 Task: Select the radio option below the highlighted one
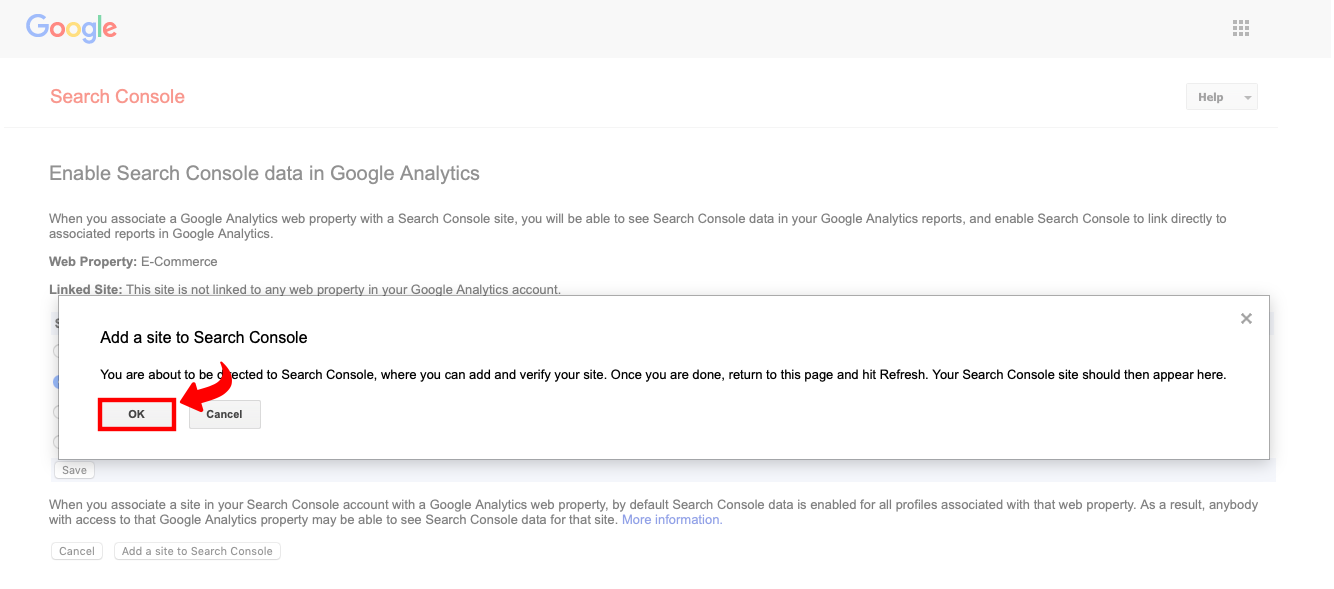[58, 412]
